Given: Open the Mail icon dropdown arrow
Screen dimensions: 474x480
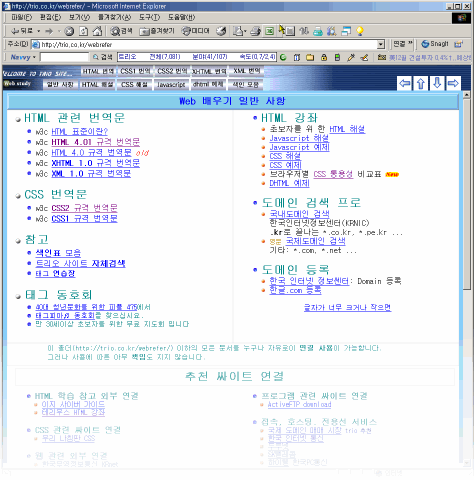Looking at the screenshot, I should pos(245,31).
